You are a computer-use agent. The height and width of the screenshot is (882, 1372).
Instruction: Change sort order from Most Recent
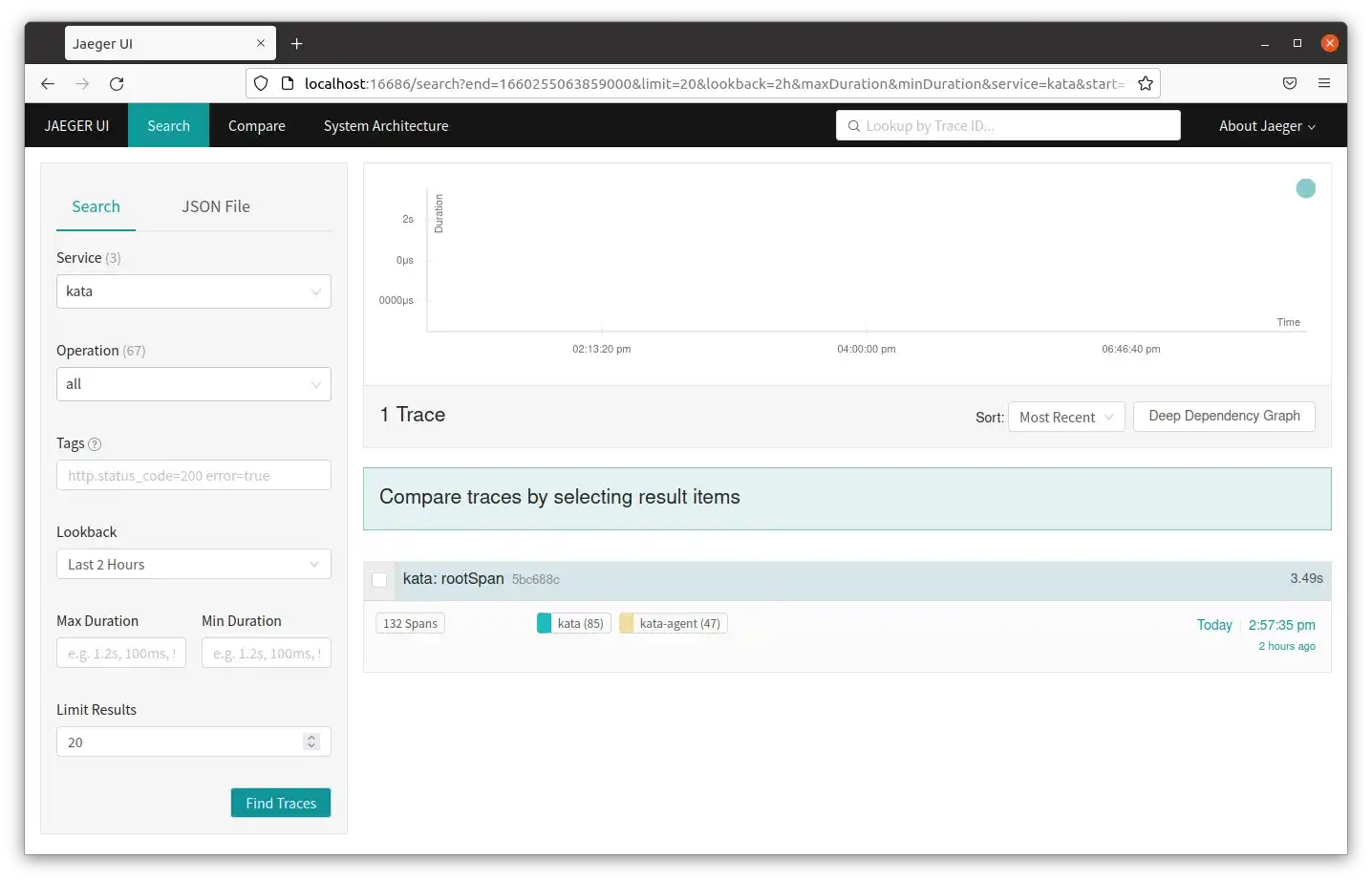click(x=1065, y=418)
